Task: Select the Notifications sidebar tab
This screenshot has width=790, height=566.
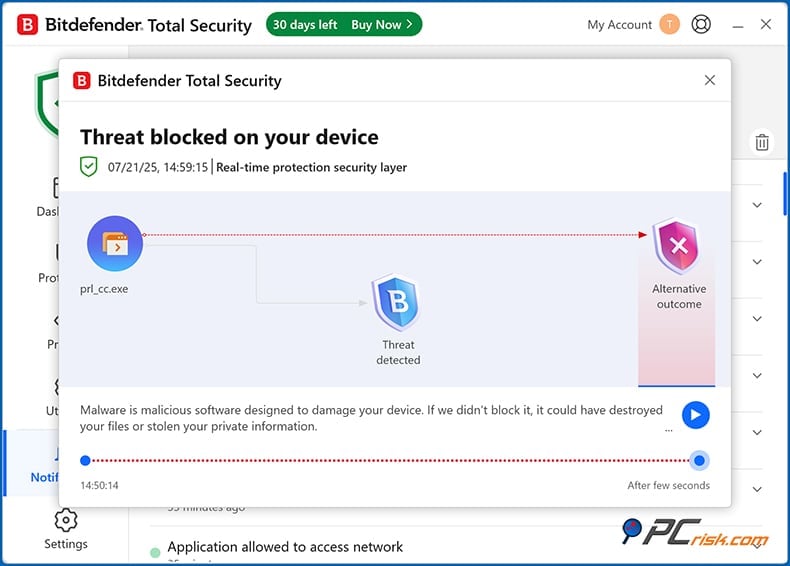Action: (32, 463)
